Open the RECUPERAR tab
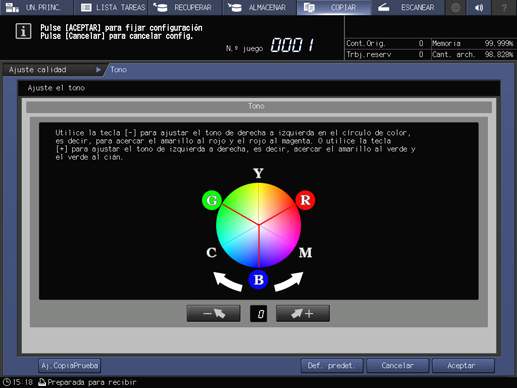 pos(185,7)
